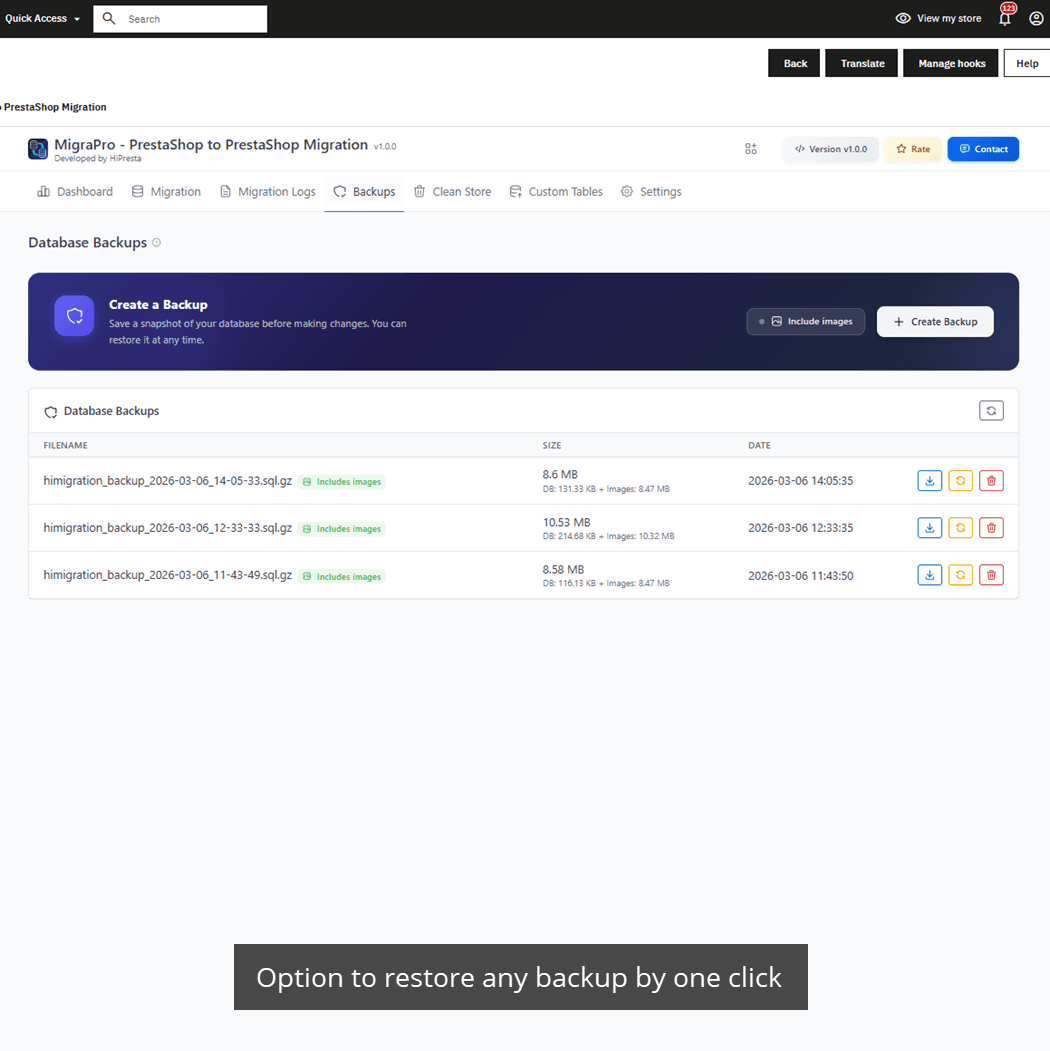Image resolution: width=1050 pixels, height=1051 pixels.
Task: Click the date 2026-03-06 14:05:35
Action: point(801,481)
